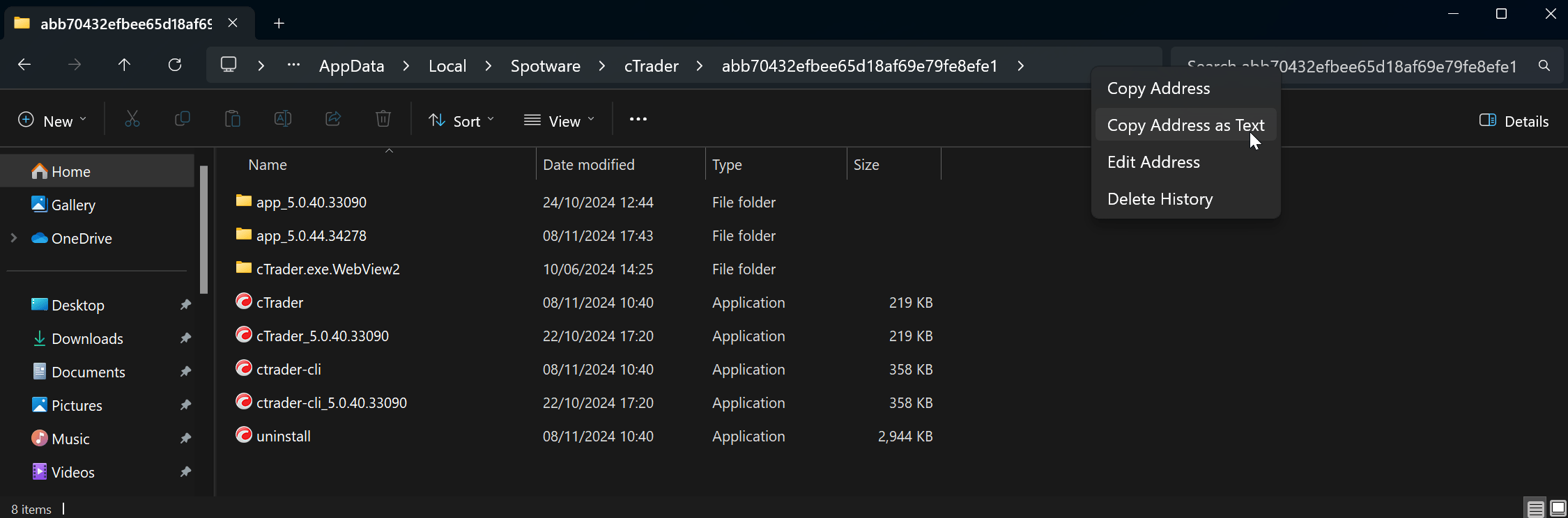Click the navigation pane scrollbar
The width and height of the screenshot is (1568, 518).
[x=203, y=230]
